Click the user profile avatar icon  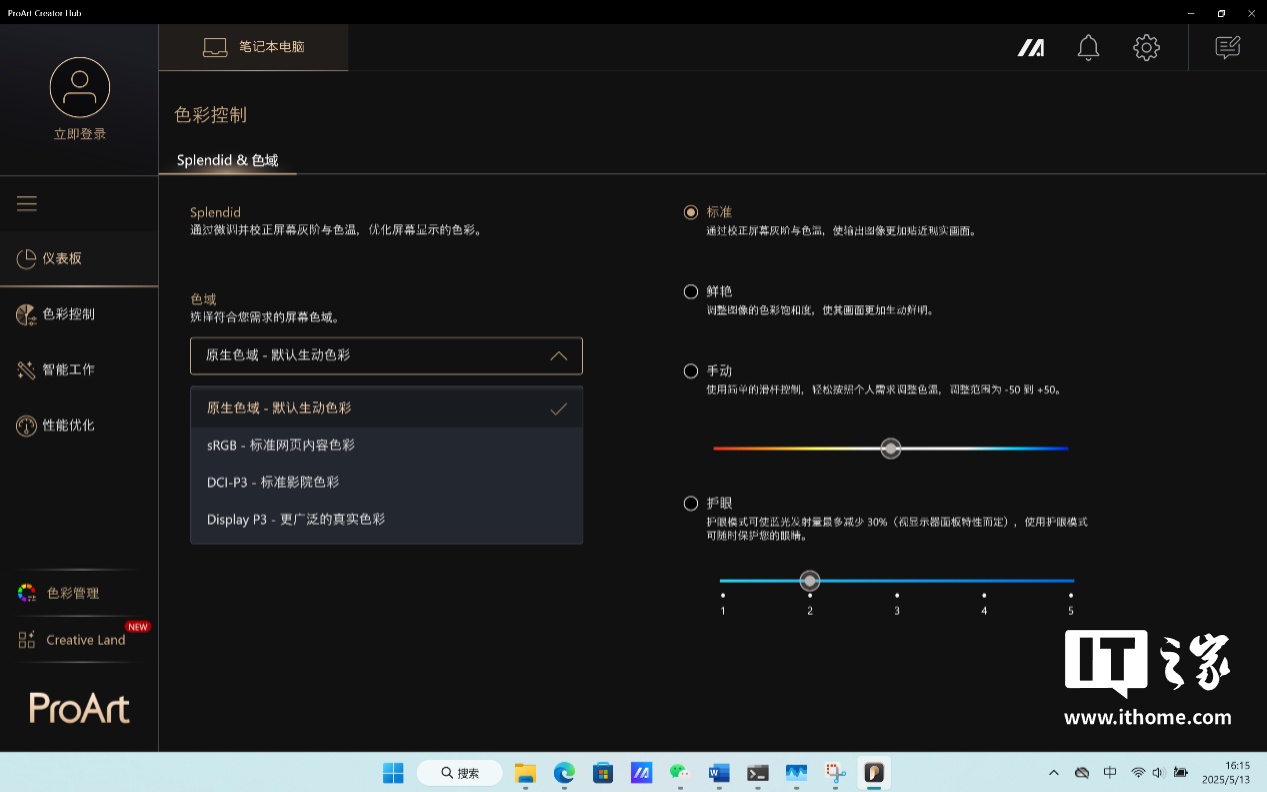[79, 87]
